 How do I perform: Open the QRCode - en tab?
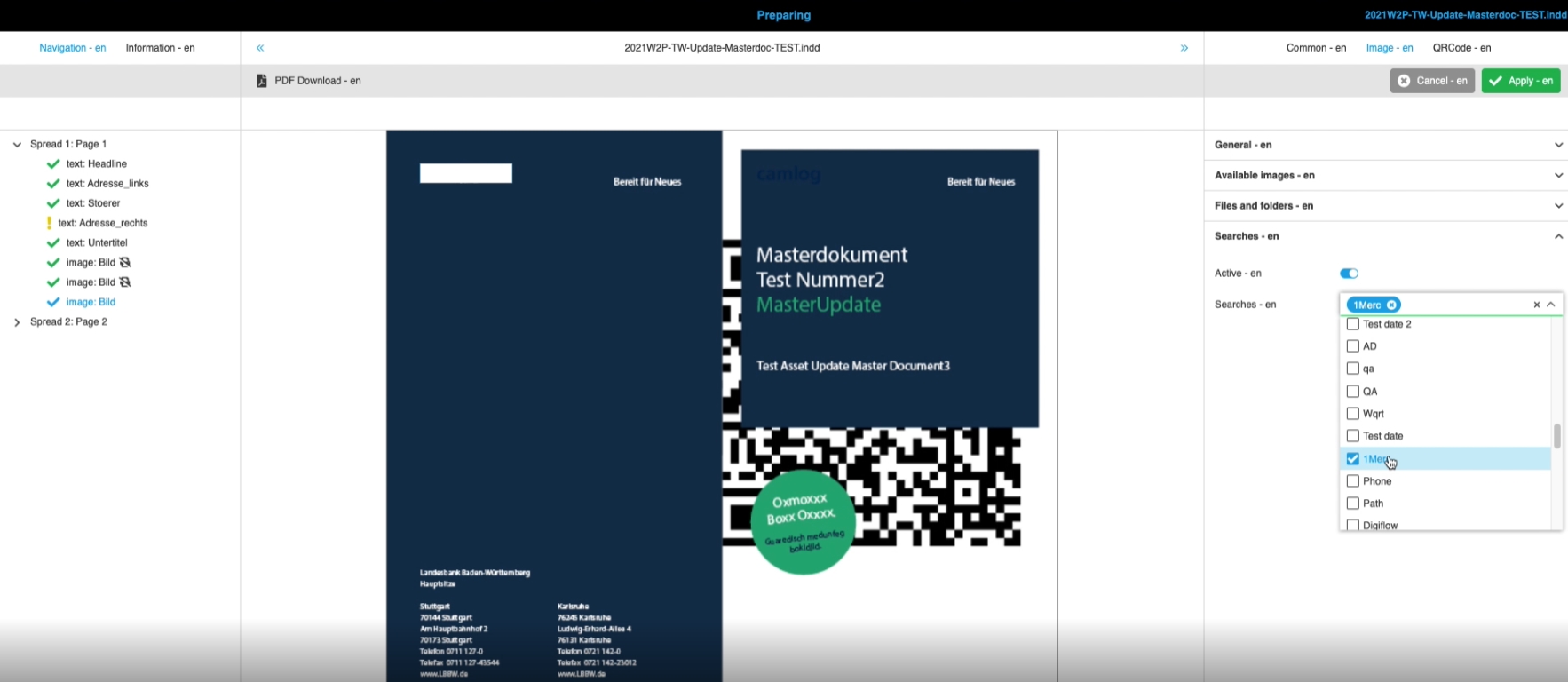1461,48
